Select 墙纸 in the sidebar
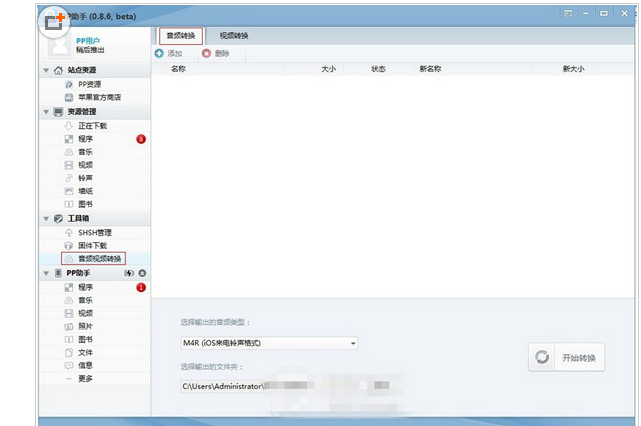Screen dimensions: 641x426 (95, 191)
